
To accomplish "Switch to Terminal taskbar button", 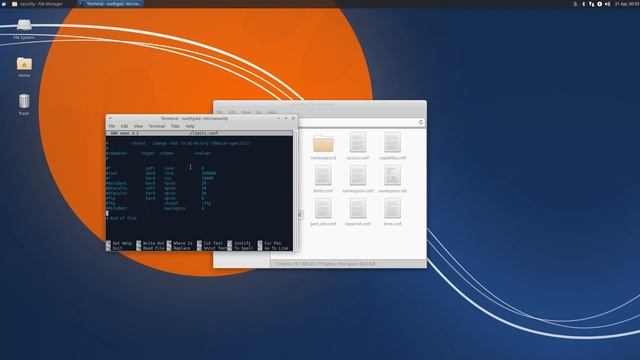I will pyautogui.click(x=110, y=4).
